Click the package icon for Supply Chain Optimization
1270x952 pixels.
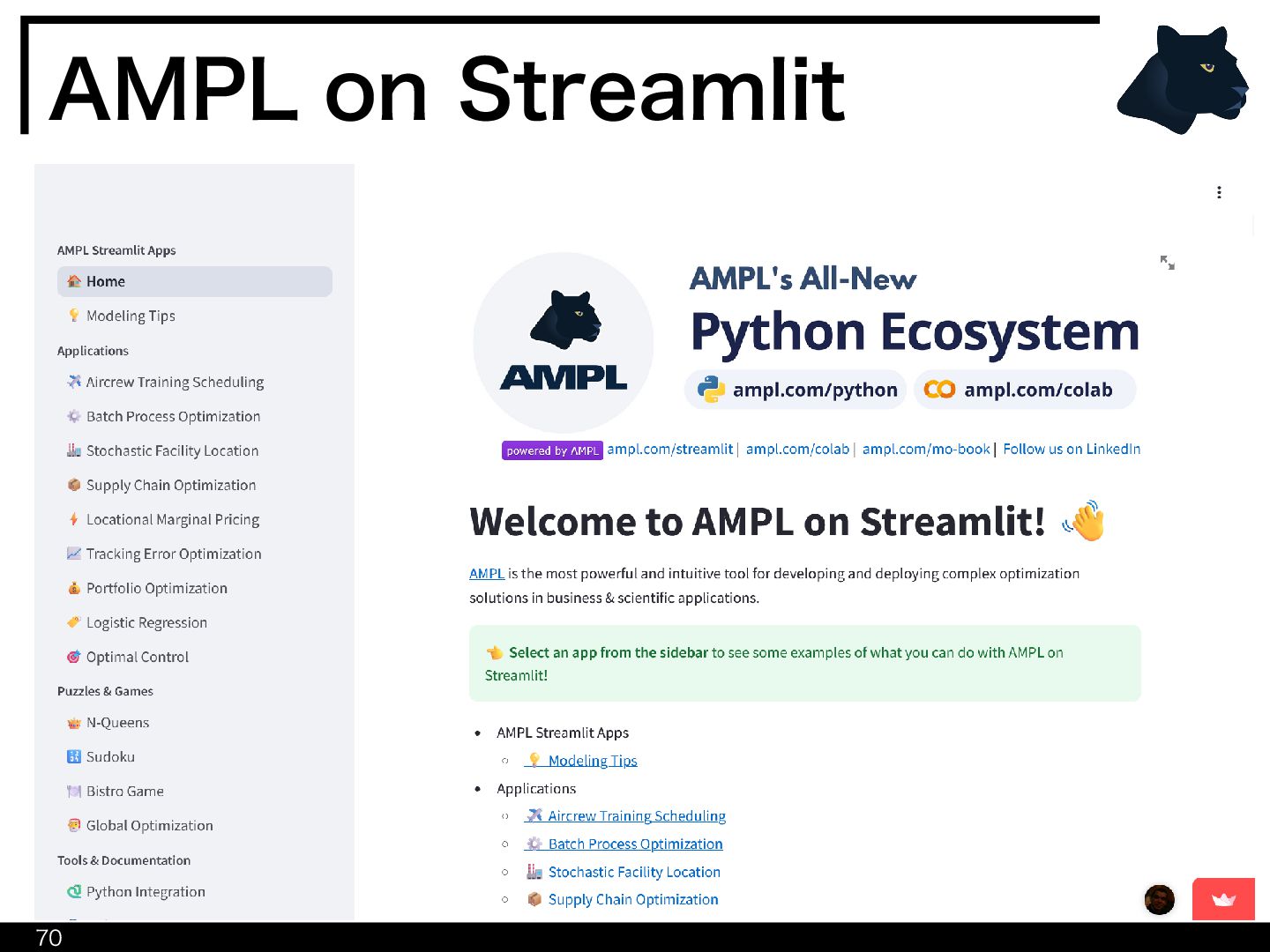pos(74,485)
